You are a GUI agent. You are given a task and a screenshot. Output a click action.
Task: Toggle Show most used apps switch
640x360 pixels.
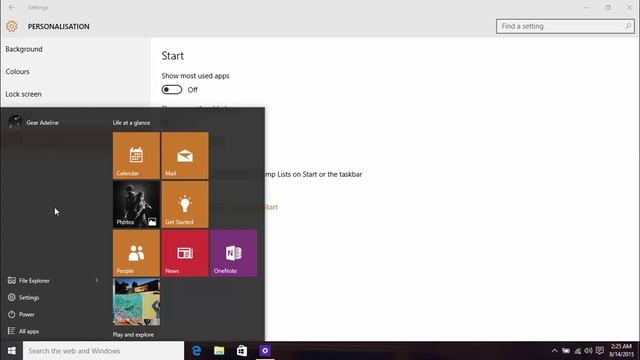[x=172, y=89]
